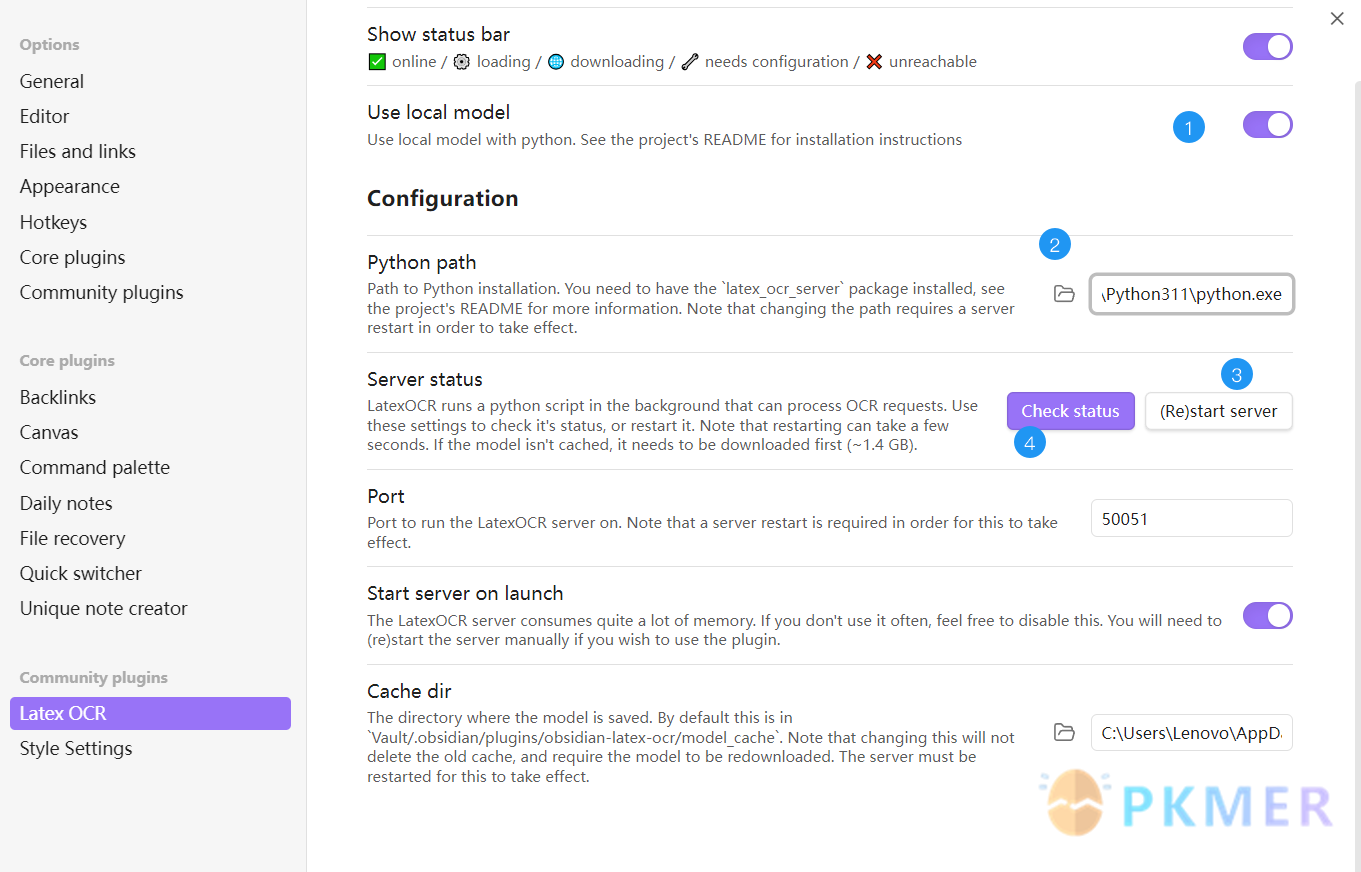
Task: Click the (Re)start server button
Action: coord(1218,411)
